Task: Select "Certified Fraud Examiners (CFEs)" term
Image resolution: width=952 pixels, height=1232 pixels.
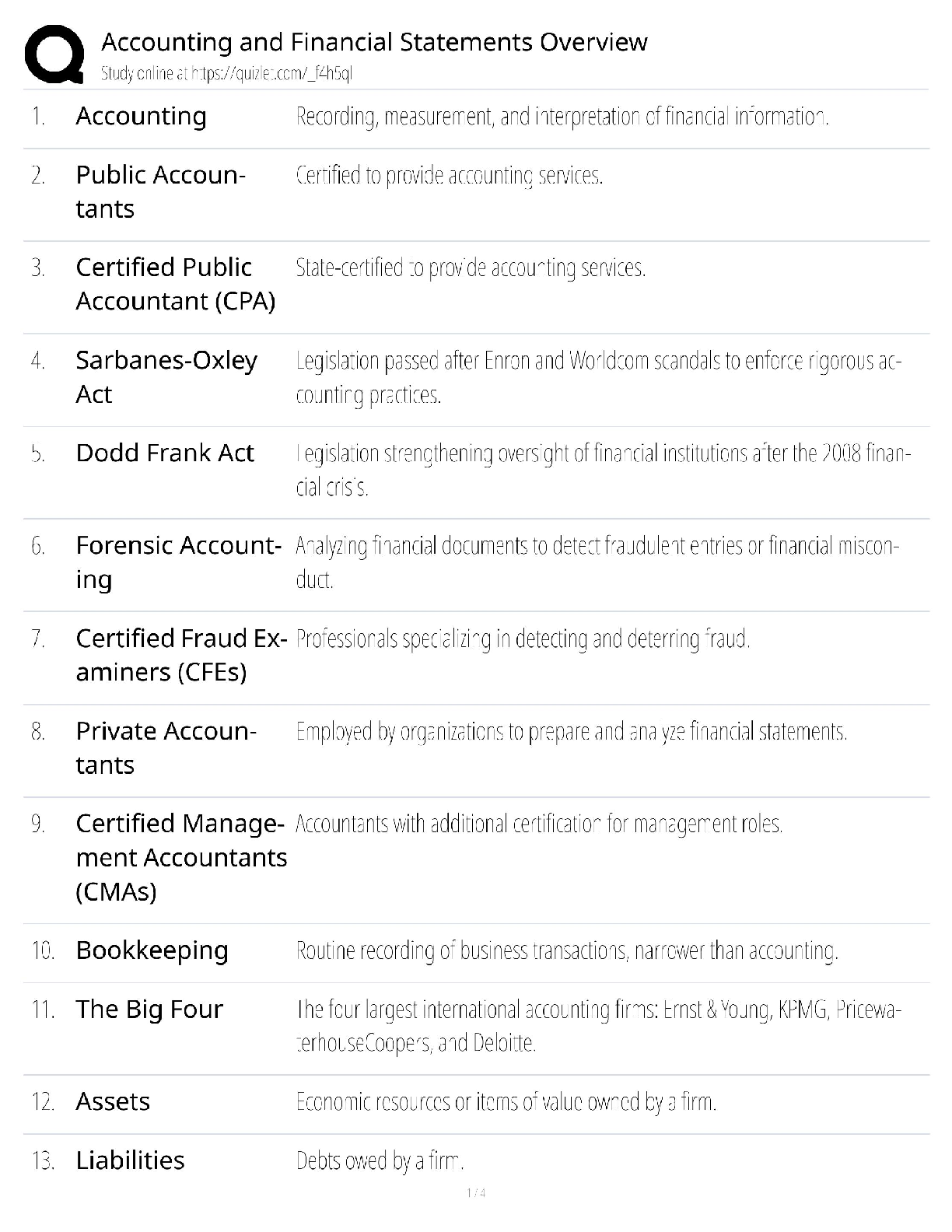Action: pos(180,655)
